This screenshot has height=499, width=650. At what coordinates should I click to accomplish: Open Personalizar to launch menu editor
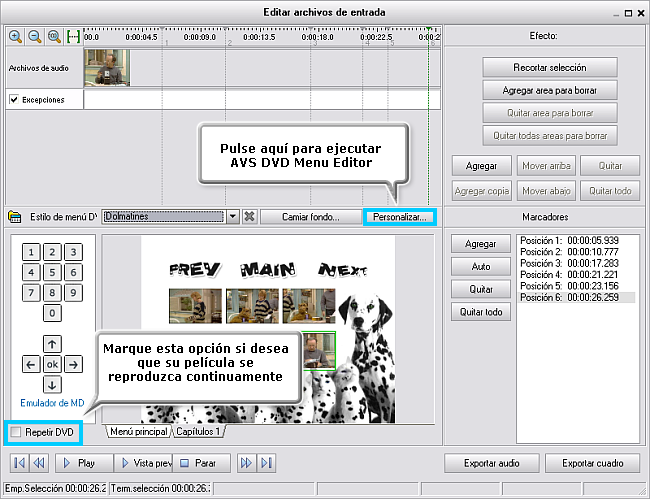click(x=400, y=217)
